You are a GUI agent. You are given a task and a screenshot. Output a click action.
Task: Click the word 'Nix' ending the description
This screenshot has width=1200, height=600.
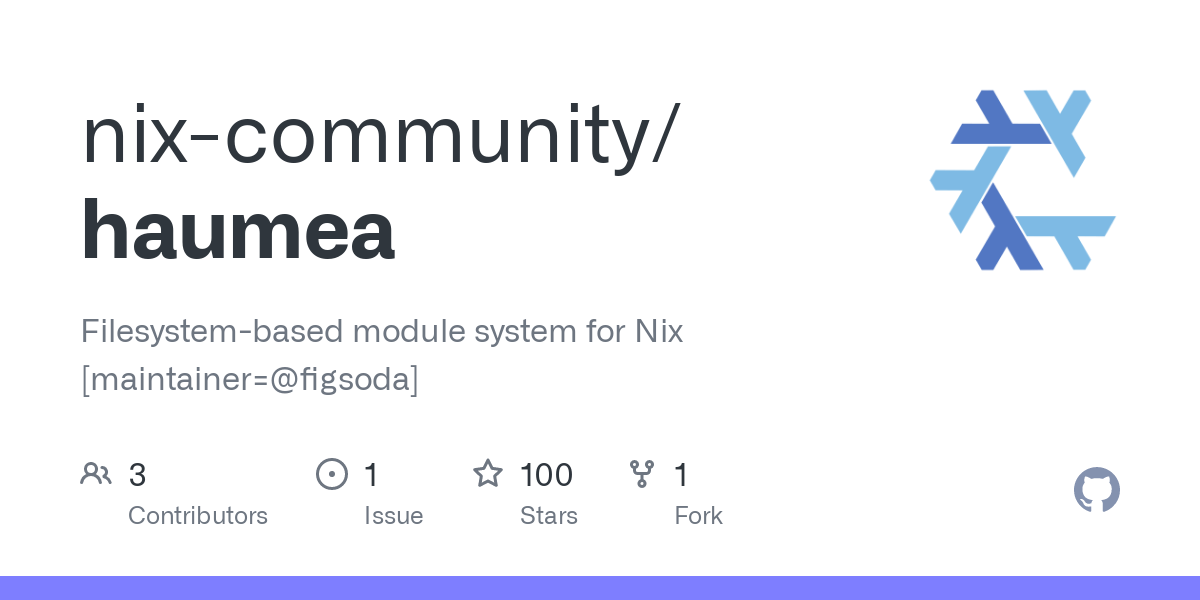pyautogui.click(x=659, y=331)
